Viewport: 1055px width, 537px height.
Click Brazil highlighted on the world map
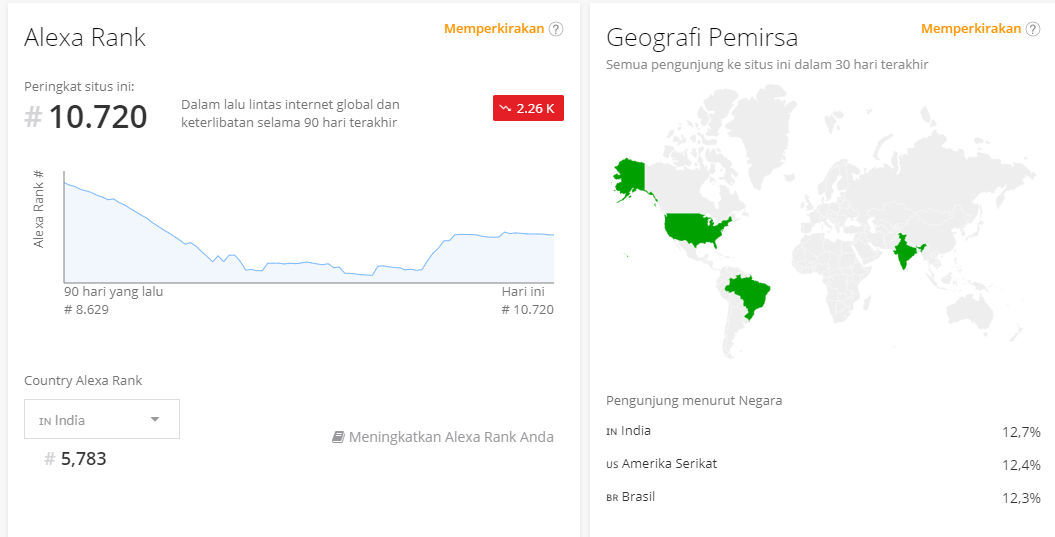[x=750, y=295]
